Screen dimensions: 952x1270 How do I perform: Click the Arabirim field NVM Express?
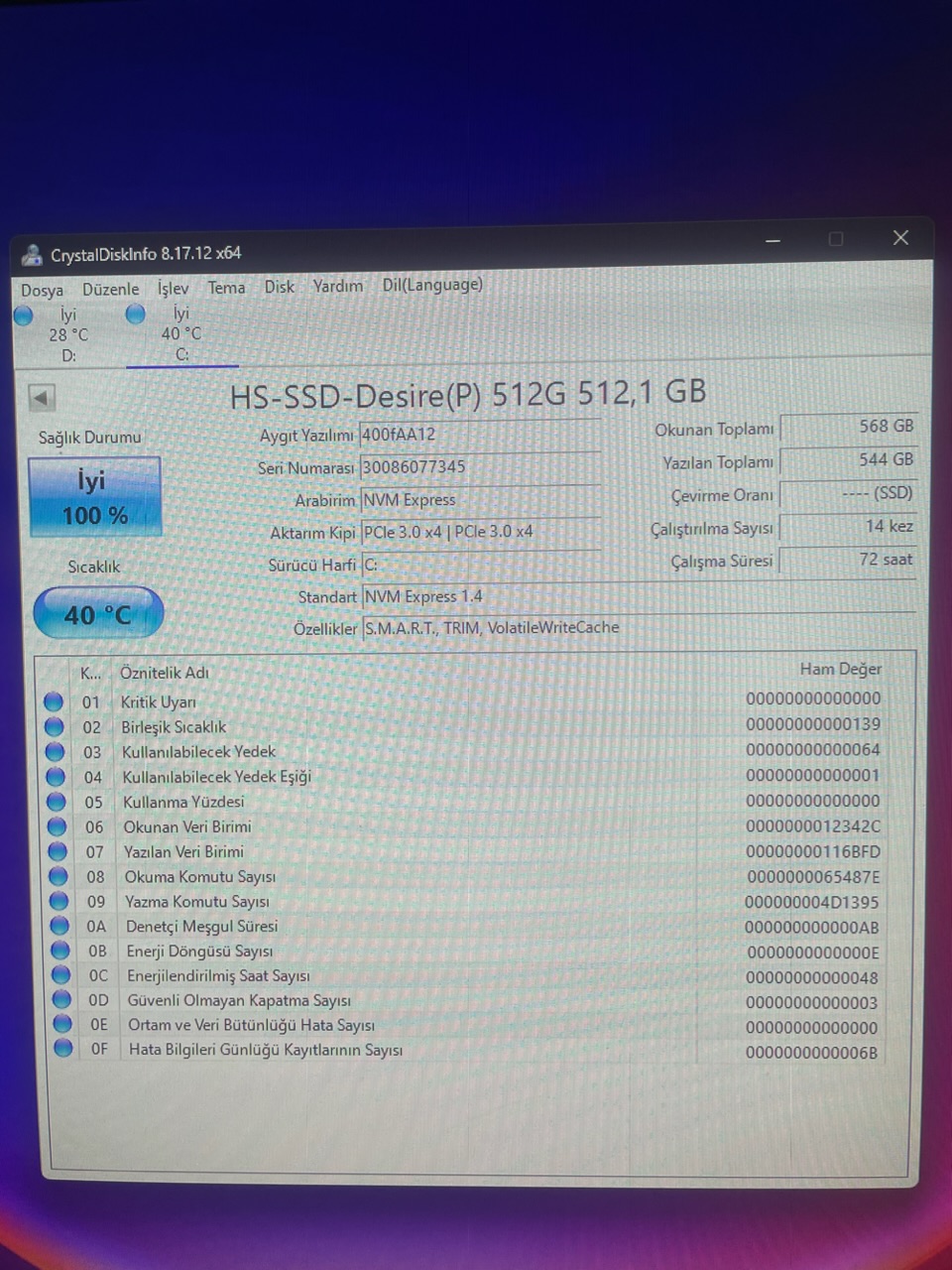click(x=480, y=499)
